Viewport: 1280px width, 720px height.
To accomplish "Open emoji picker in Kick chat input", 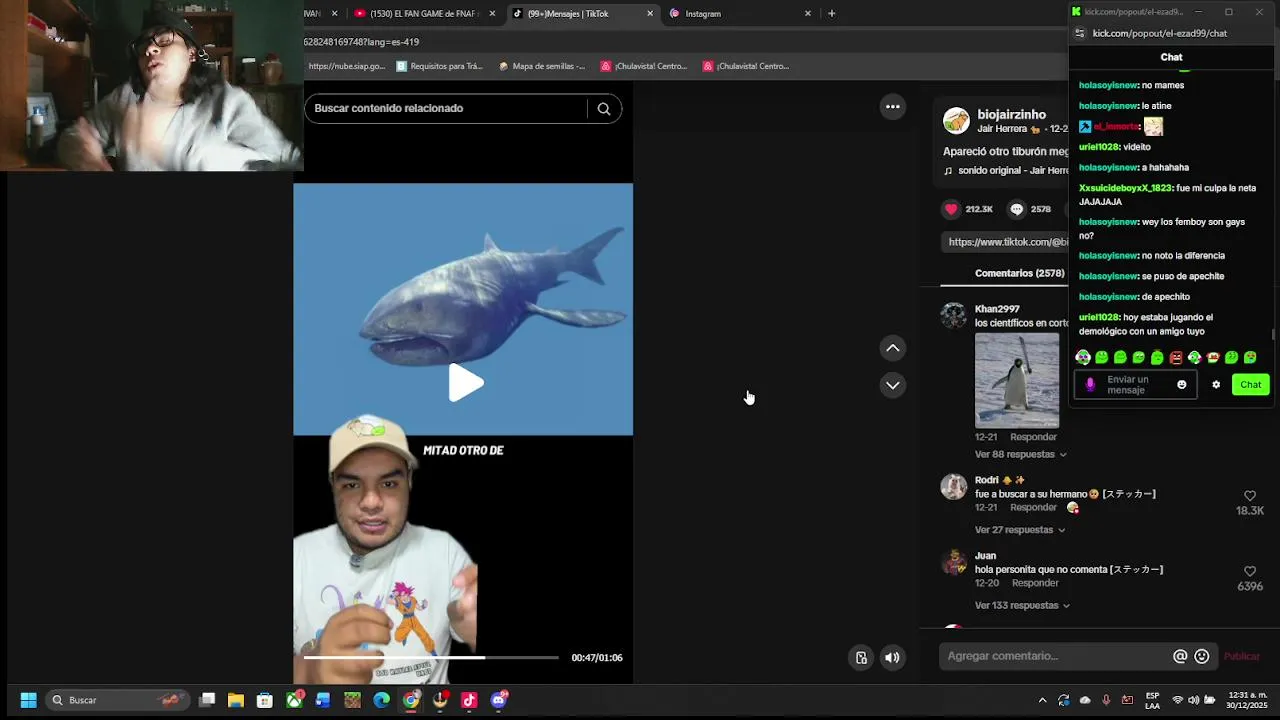I will (x=1182, y=385).
